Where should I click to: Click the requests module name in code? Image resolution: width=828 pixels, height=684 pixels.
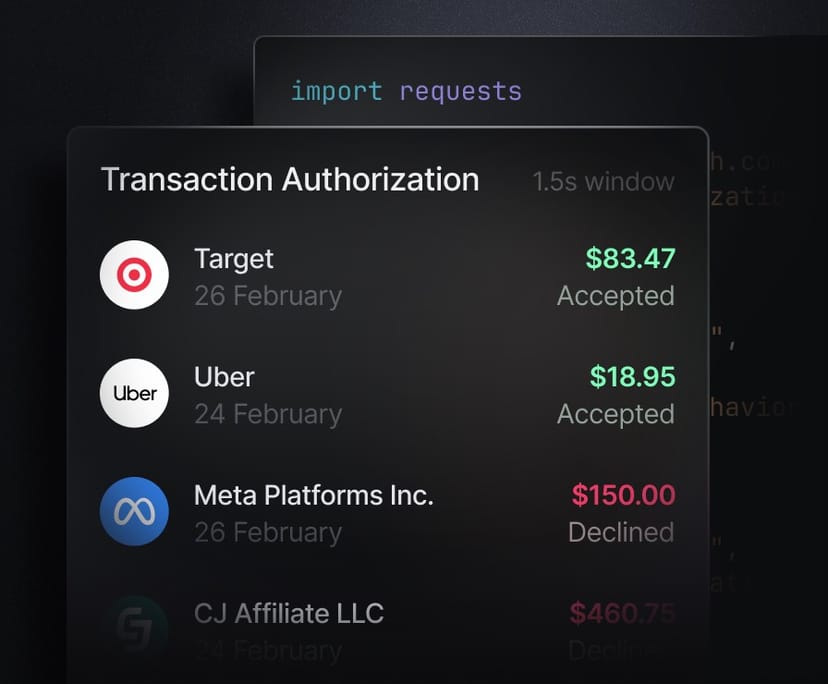(x=460, y=91)
